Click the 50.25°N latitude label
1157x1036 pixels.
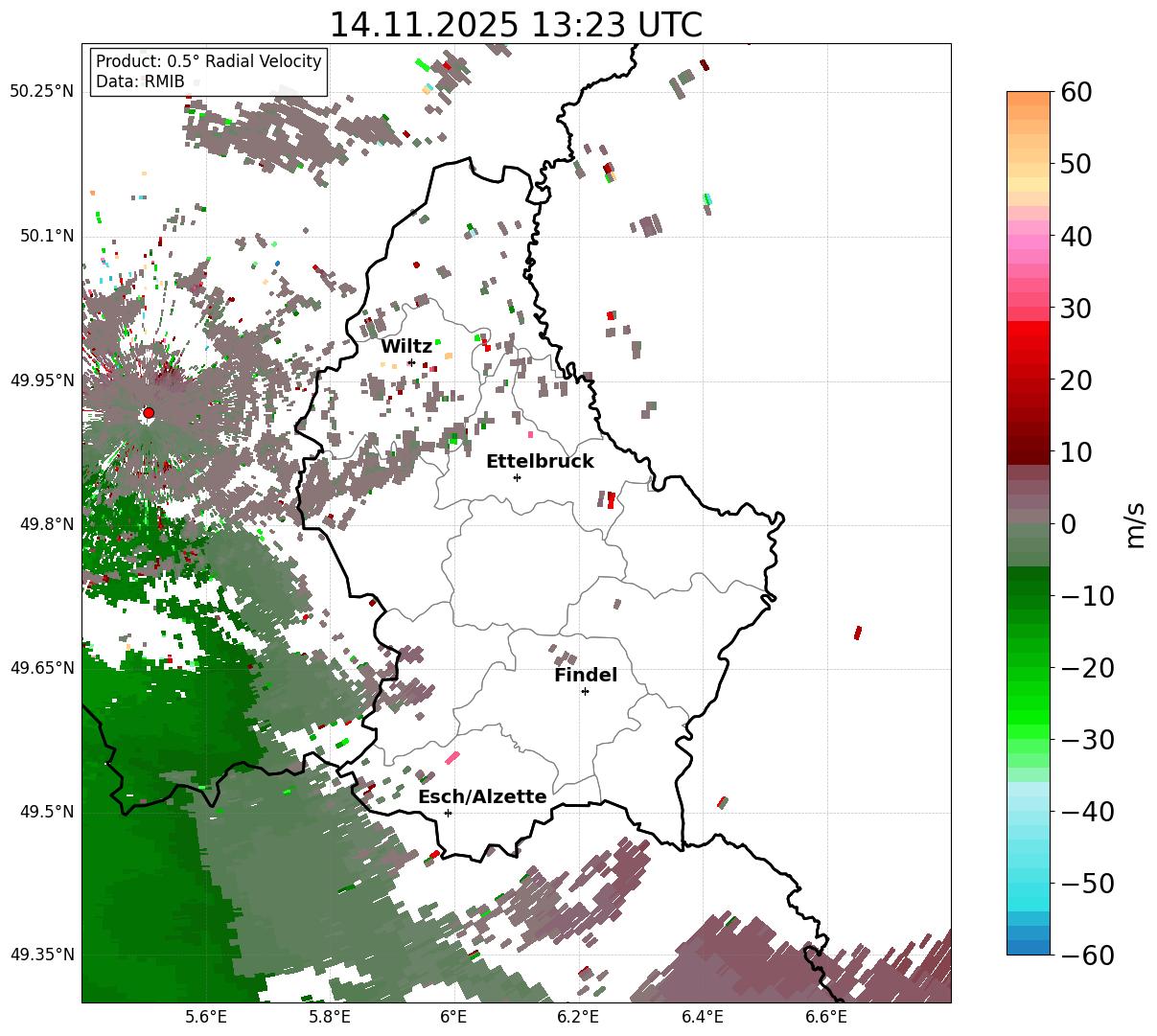(42, 92)
